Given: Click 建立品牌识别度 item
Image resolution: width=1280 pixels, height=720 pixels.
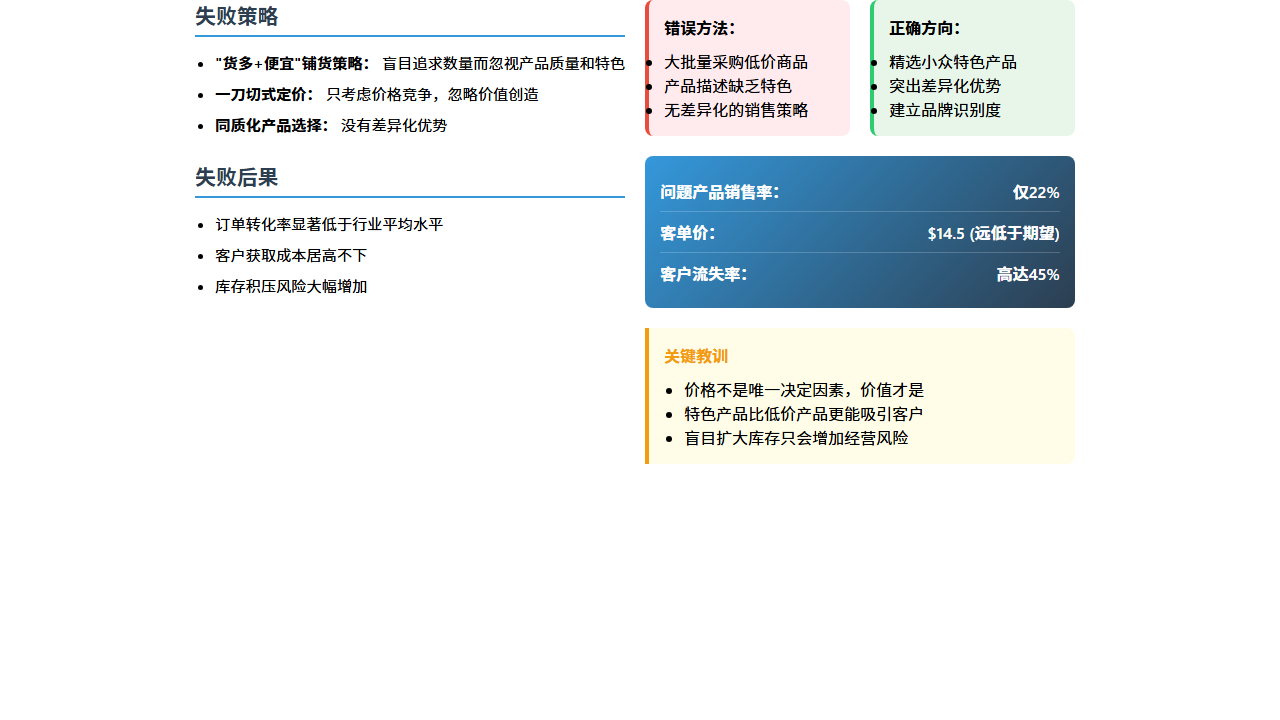Looking at the screenshot, I should click(x=945, y=110).
